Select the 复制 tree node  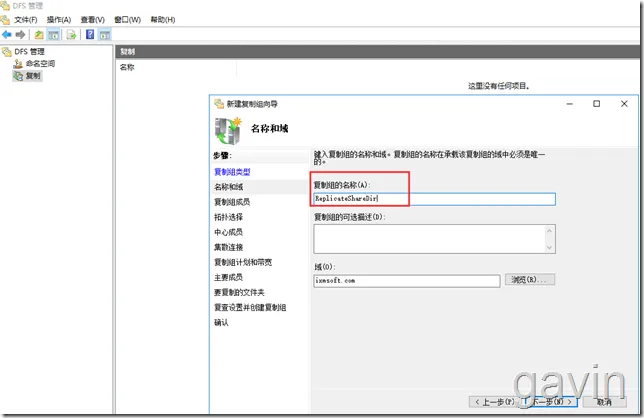(33, 76)
